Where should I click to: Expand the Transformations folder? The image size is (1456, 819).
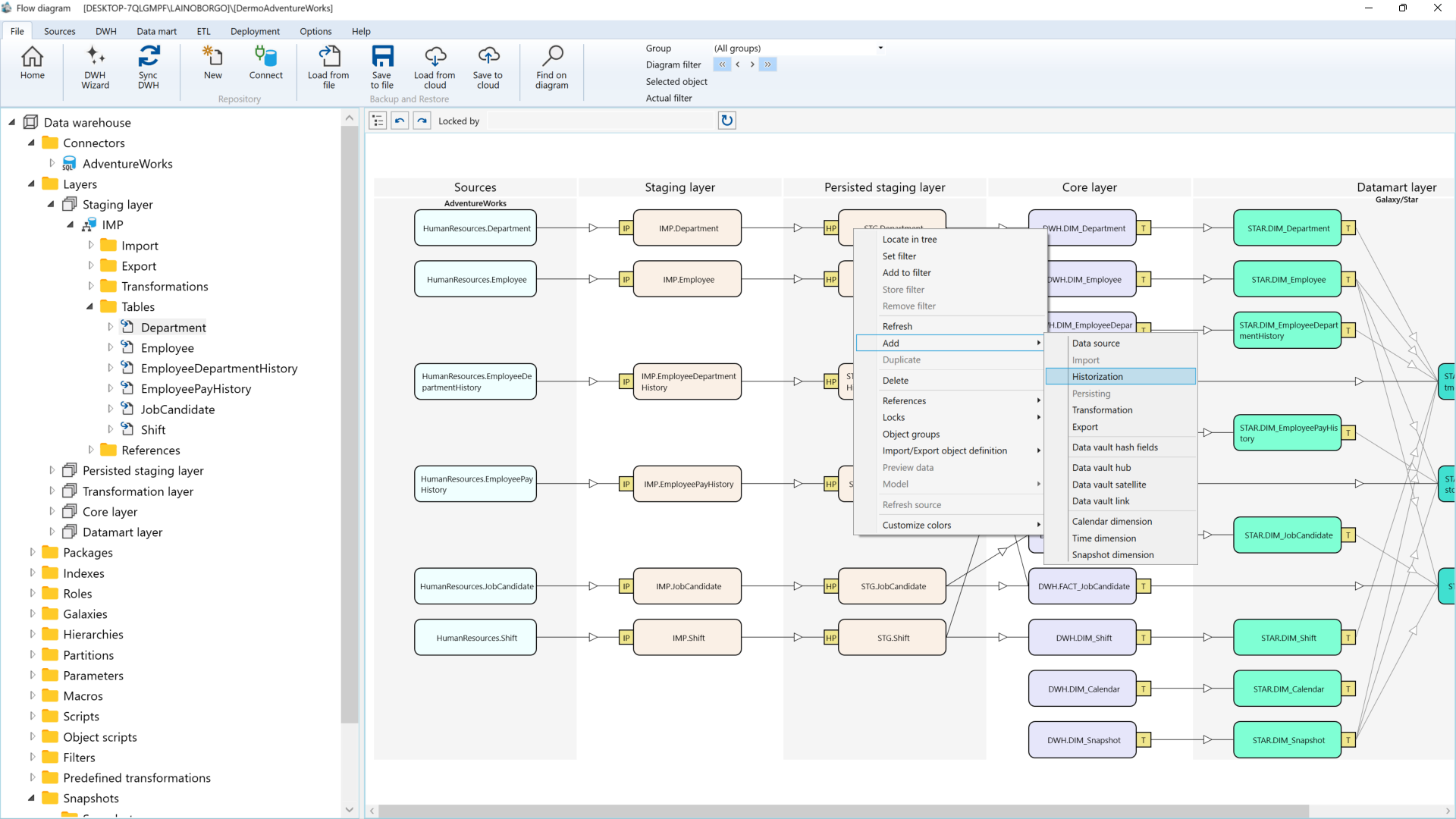pos(91,286)
